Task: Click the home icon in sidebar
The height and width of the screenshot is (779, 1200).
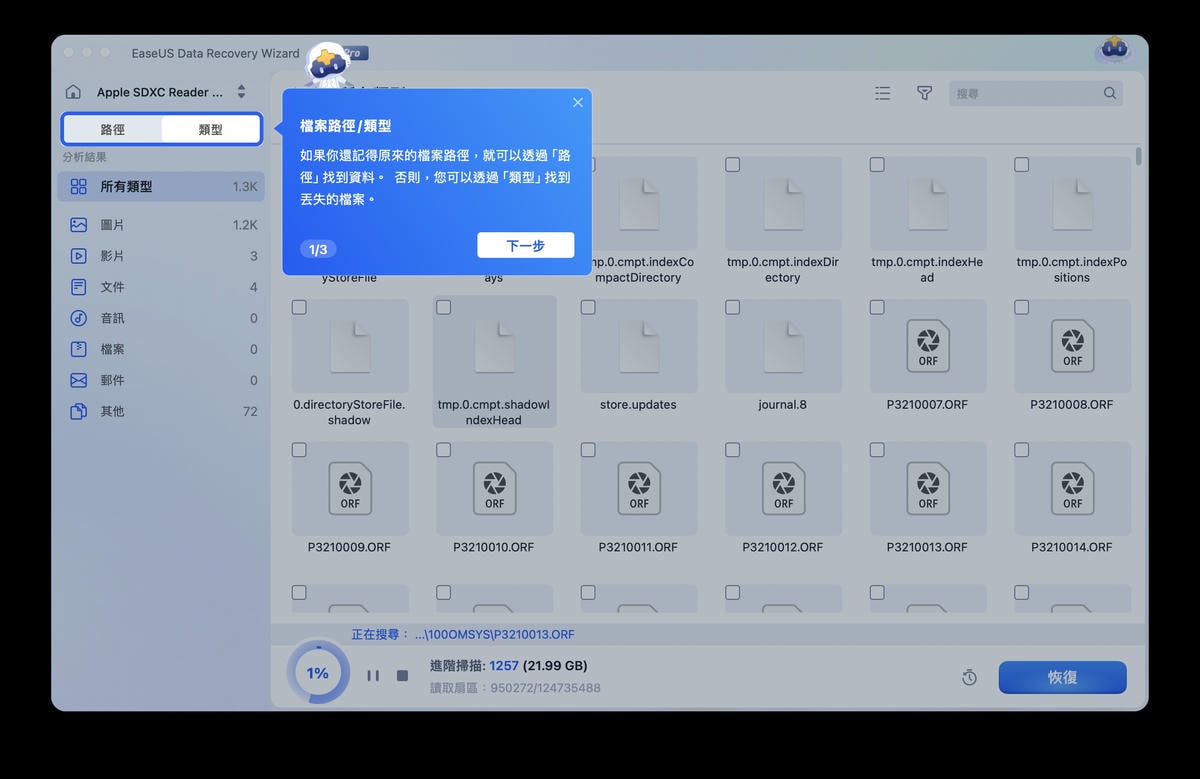Action: 73,92
